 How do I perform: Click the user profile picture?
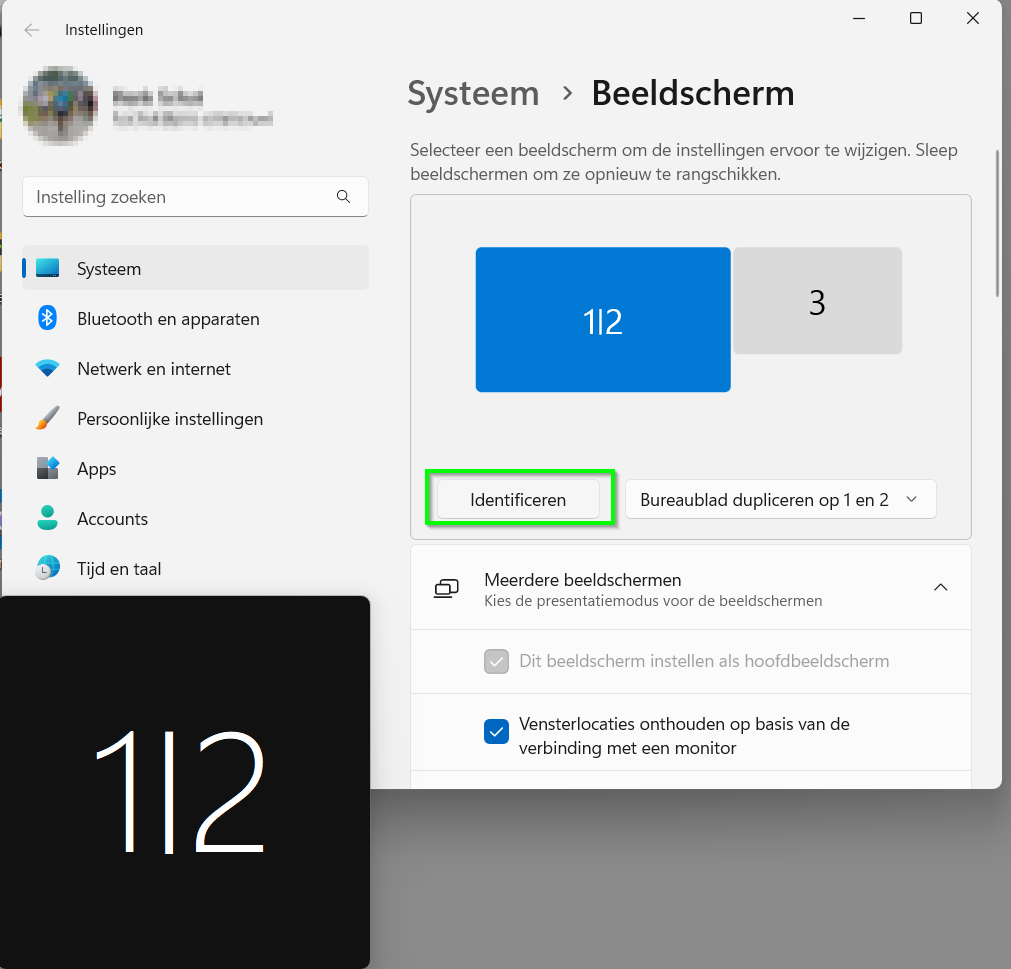pos(60,106)
